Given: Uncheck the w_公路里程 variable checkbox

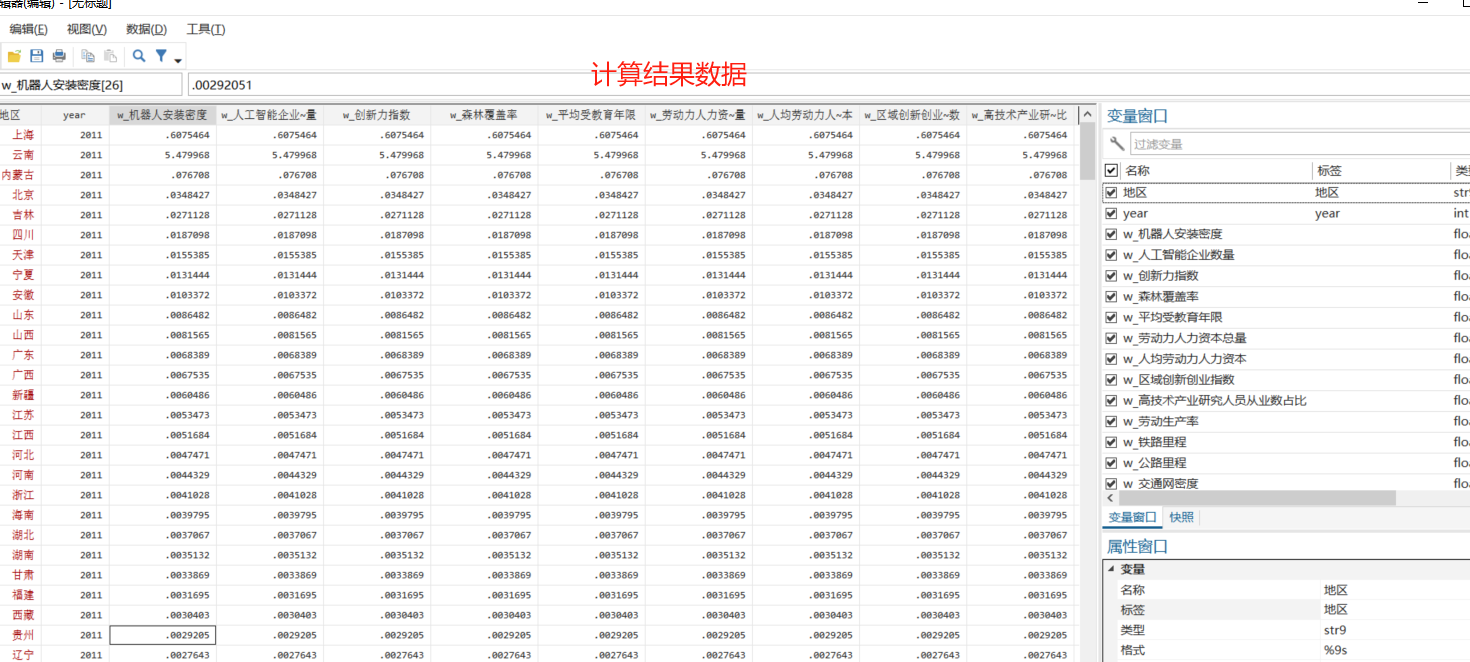Looking at the screenshot, I should pos(1111,463).
